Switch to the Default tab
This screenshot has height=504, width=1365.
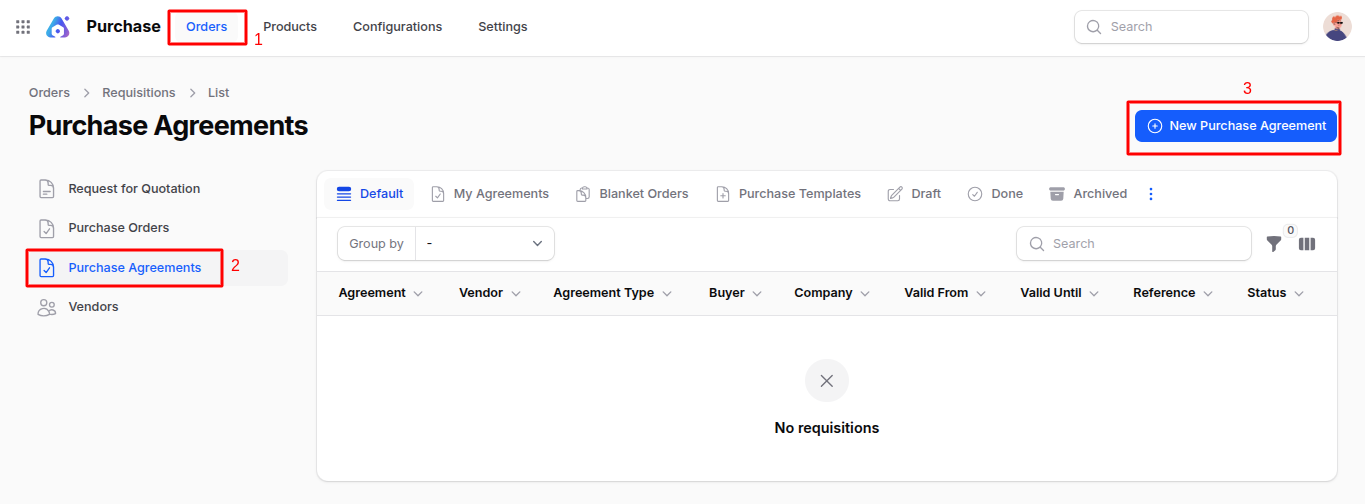pyautogui.click(x=369, y=194)
